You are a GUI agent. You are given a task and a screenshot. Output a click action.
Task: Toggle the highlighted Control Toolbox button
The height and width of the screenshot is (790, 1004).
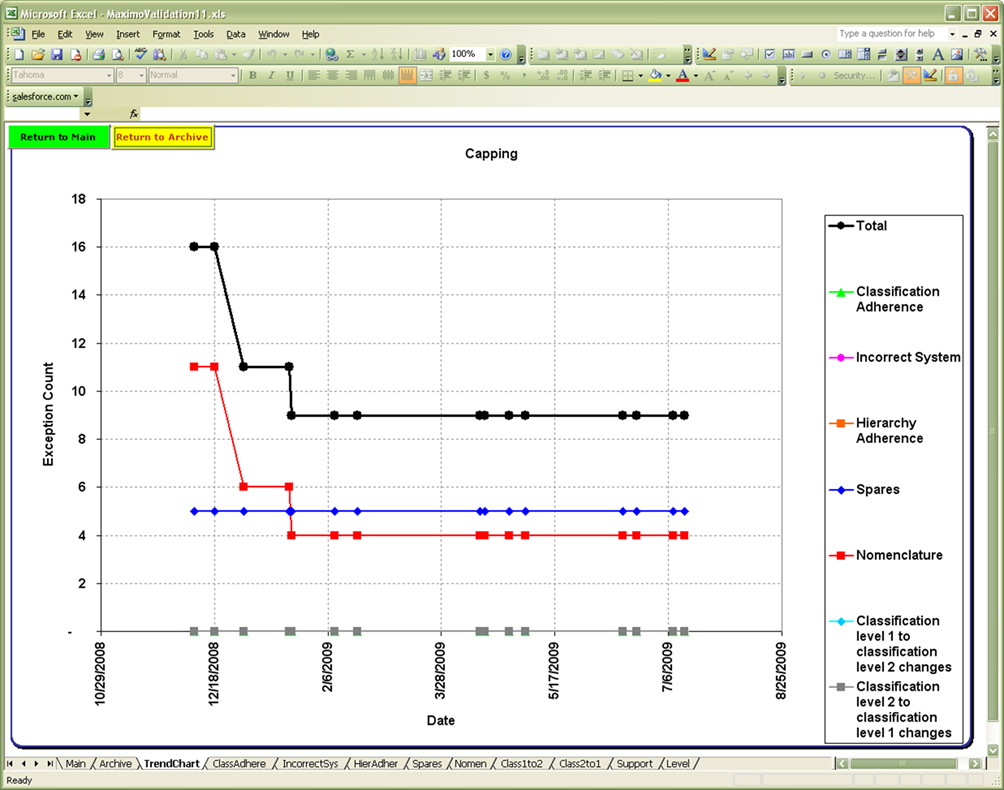pyautogui.click(x=911, y=76)
